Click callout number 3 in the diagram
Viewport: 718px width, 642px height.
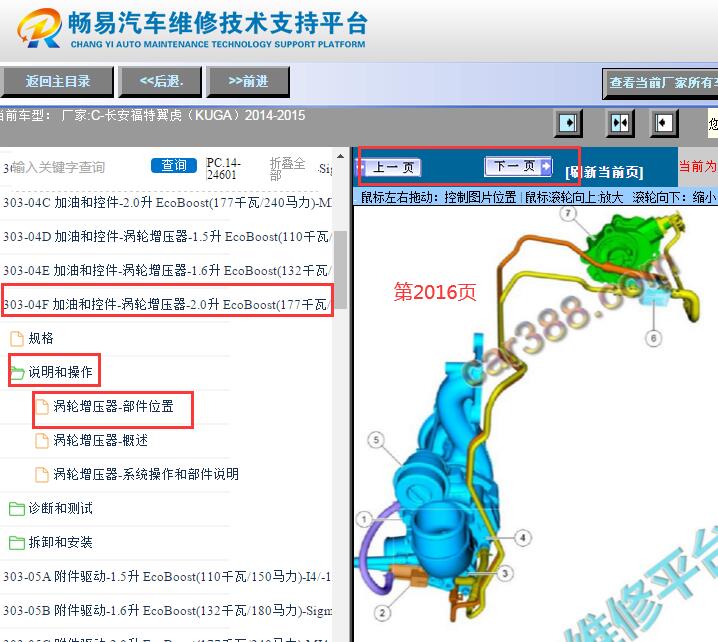(x=505, y=573)
